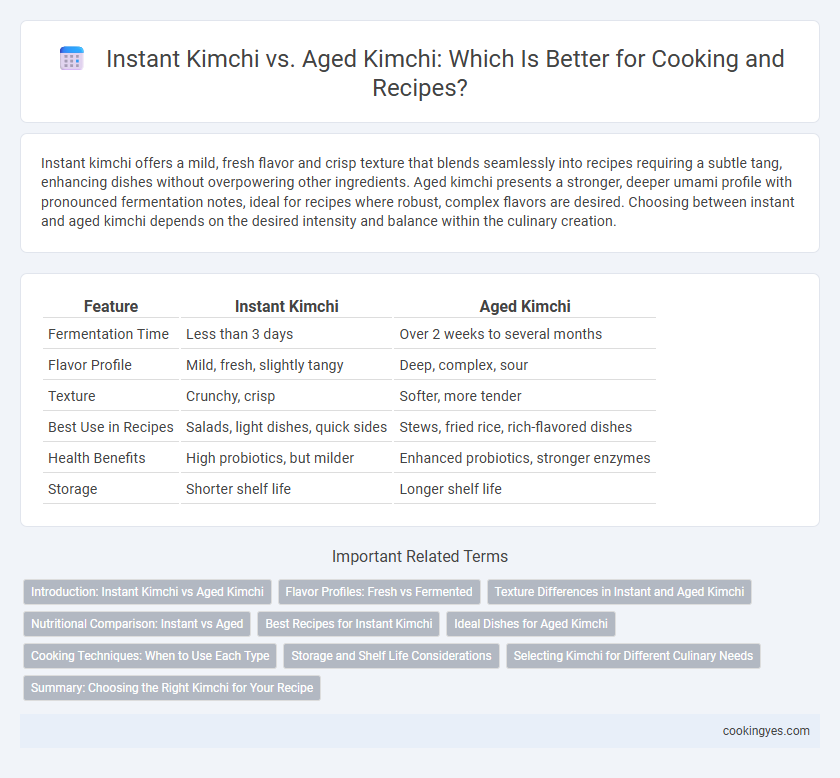
Task: Select the Fermentation Time row label
Action: (108, 334)
